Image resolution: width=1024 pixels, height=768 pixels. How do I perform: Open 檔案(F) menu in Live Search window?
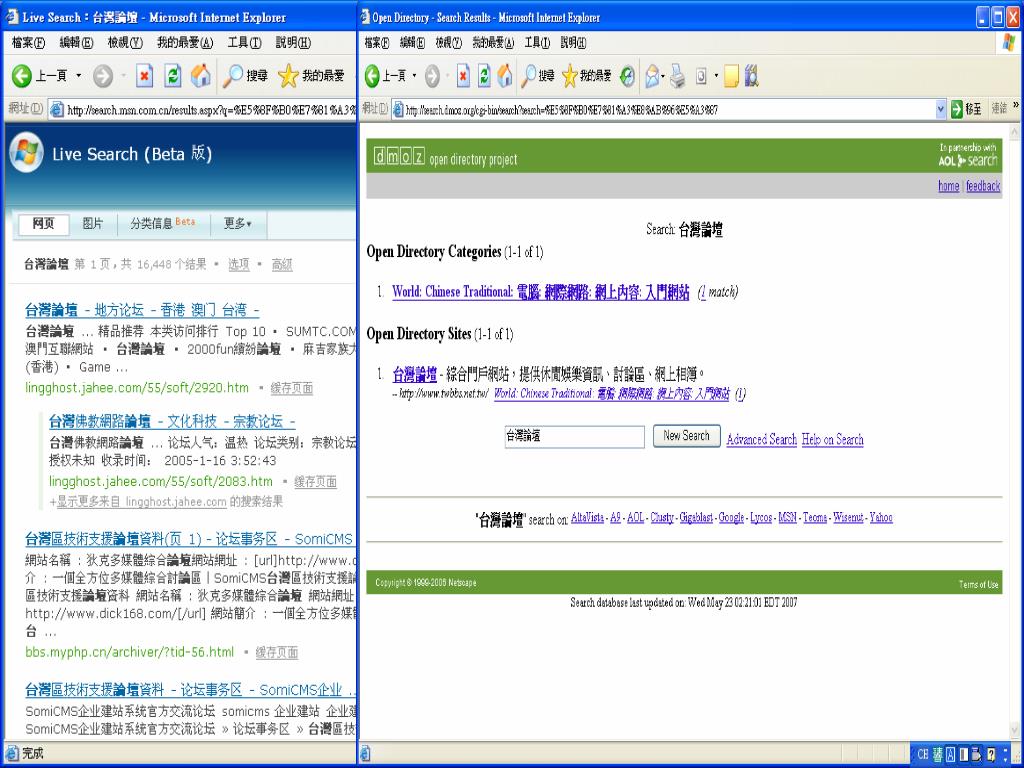tap(28, 43)
